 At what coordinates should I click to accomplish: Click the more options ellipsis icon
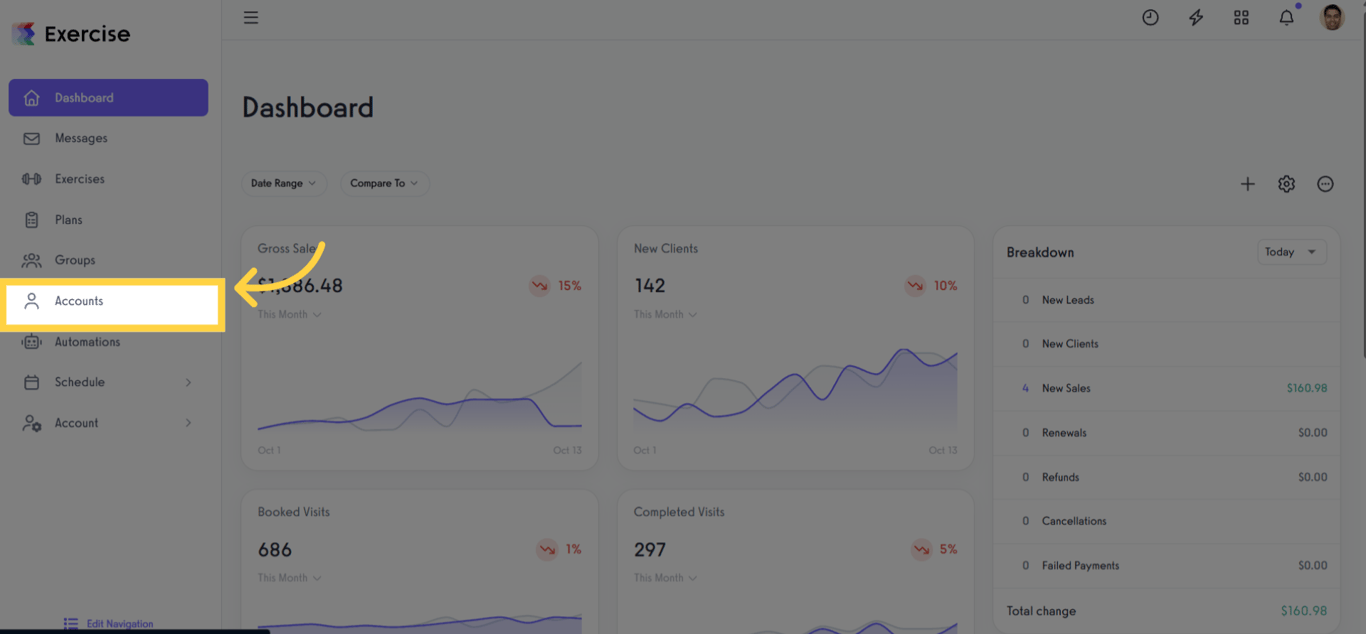coord(1325,184)
